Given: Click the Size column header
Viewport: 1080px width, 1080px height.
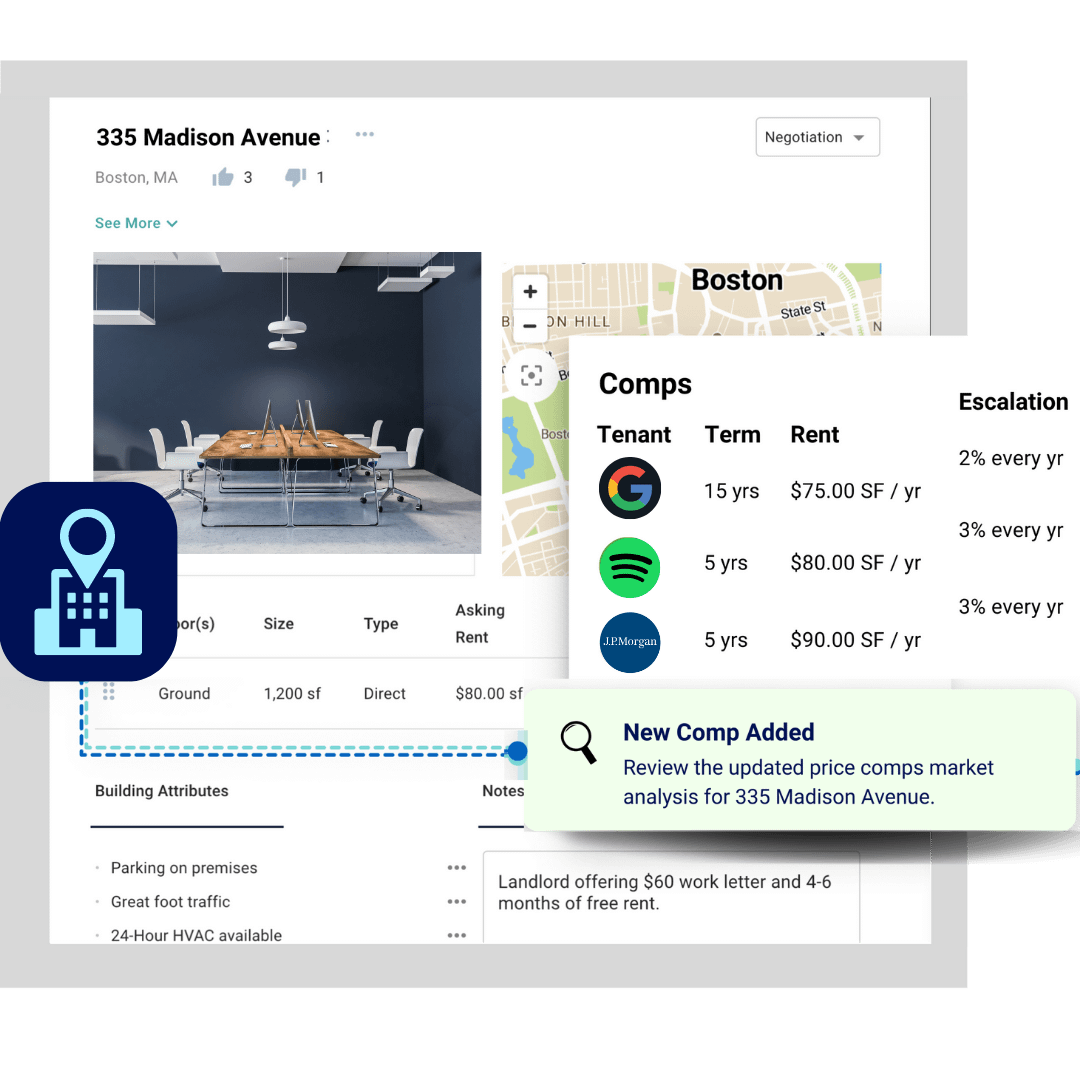Looking at the screenshot, I should [278, 624].
